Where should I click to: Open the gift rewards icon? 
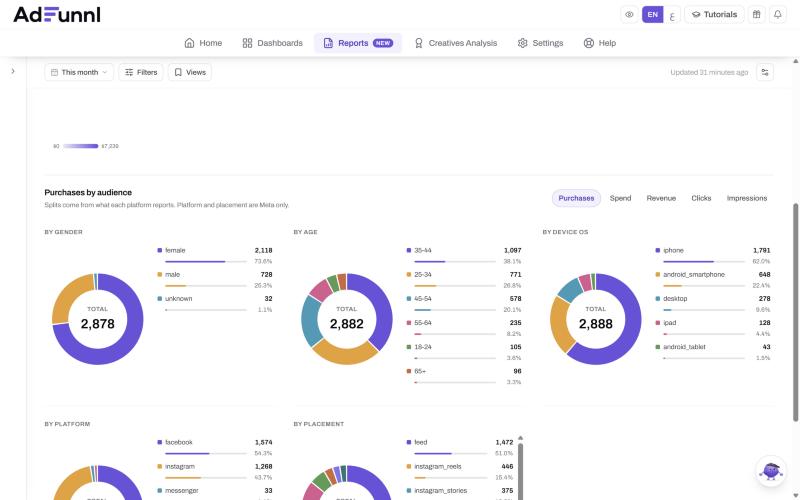point(757,14)
